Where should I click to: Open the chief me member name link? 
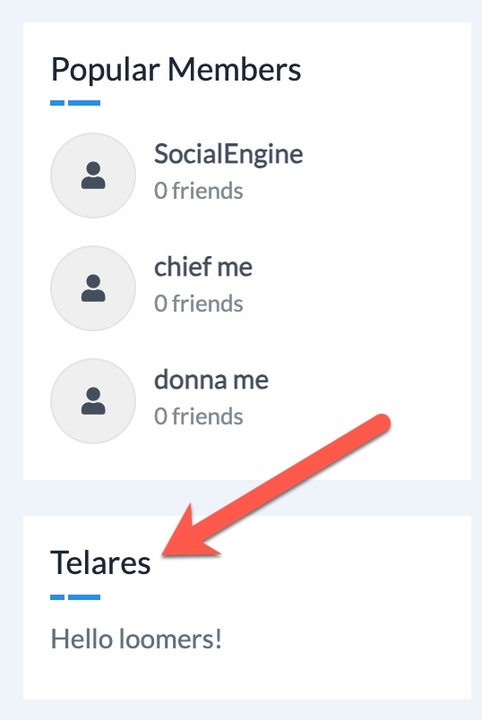[203, 267]
